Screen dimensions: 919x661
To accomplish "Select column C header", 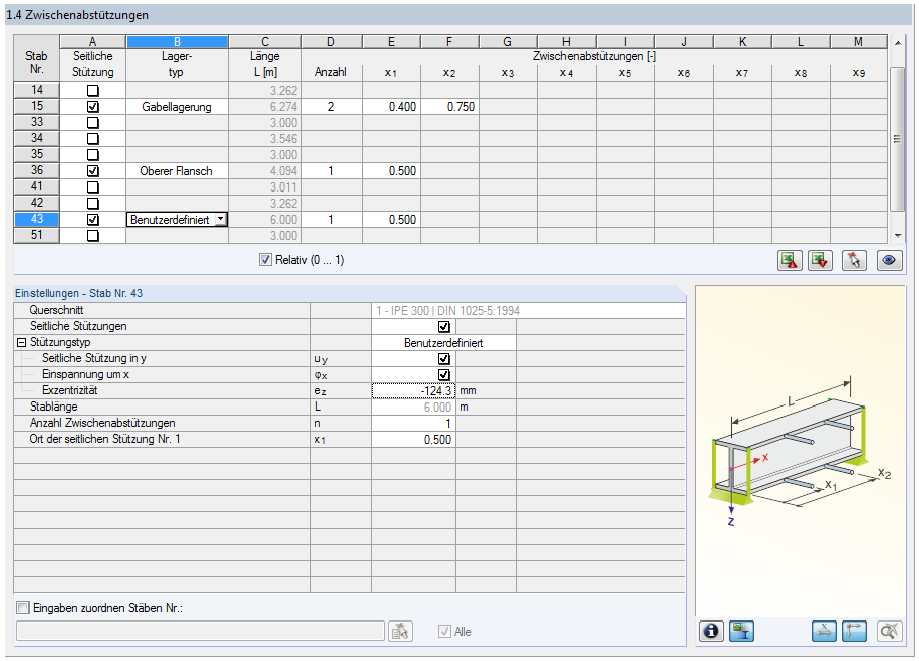I will coord(265,42).
